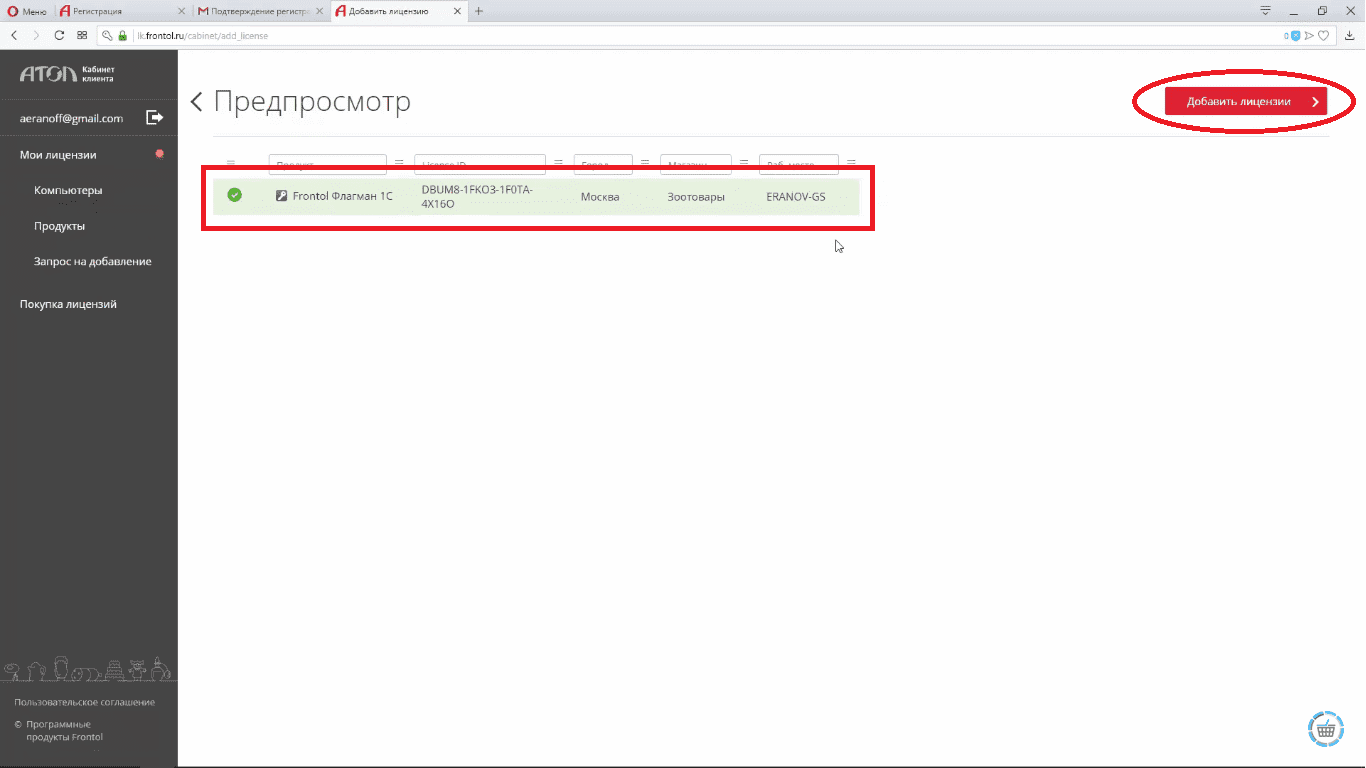Open the Компьютеры sidebar item
The height and width of the screenshot is (768, 1366).
(68, 190)
